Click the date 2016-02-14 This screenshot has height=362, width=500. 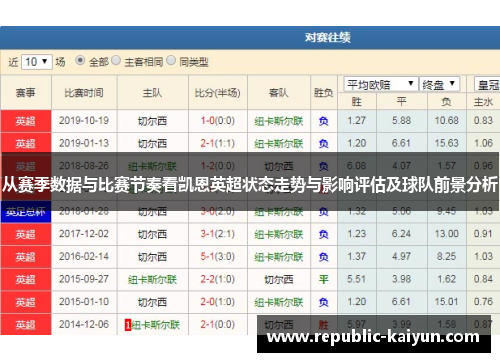click(84, 257)
